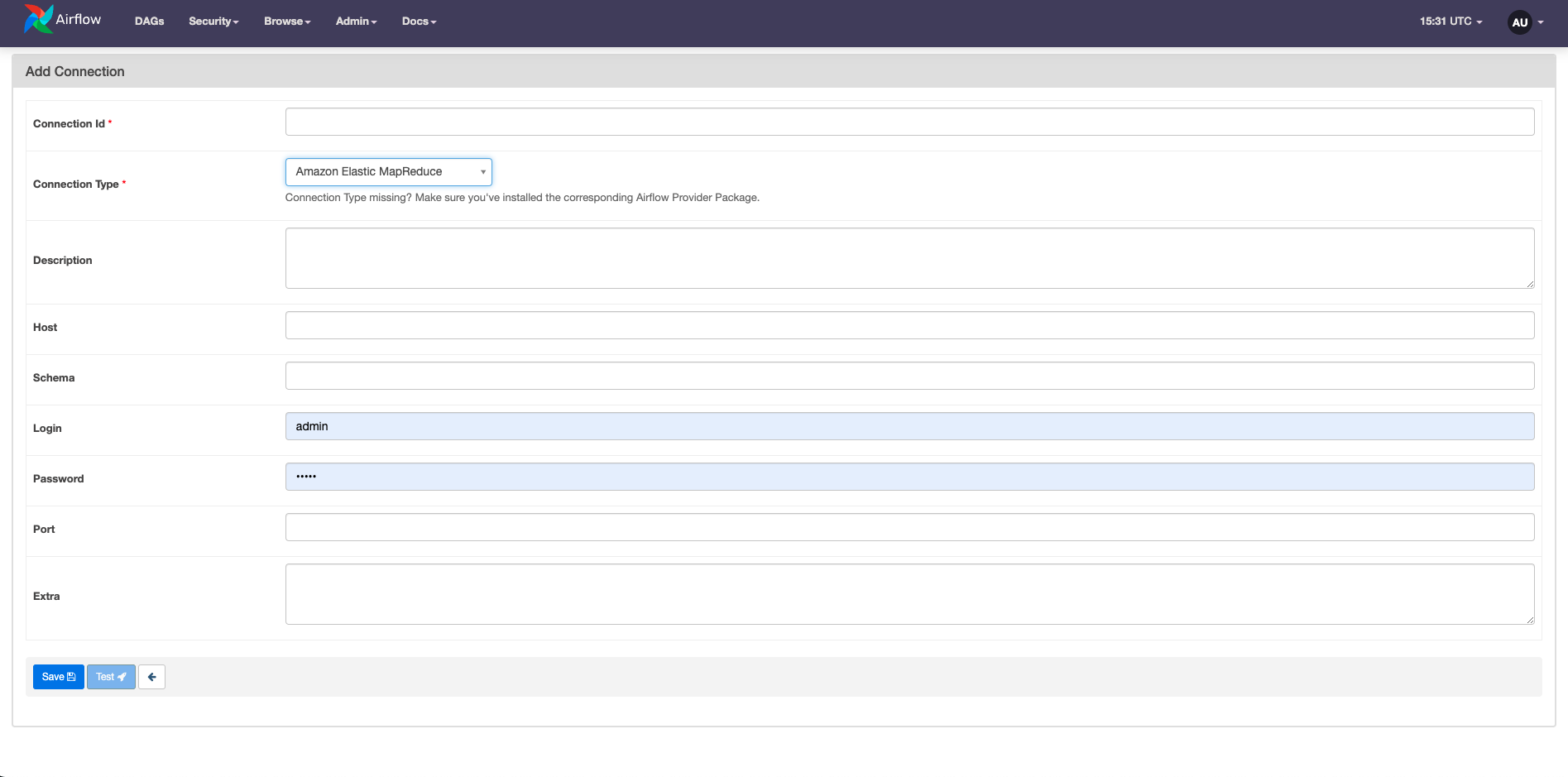The height and width of the screenshot is (777, 1568).
Task: Click the Test connection button
Action: pos(111,677)
